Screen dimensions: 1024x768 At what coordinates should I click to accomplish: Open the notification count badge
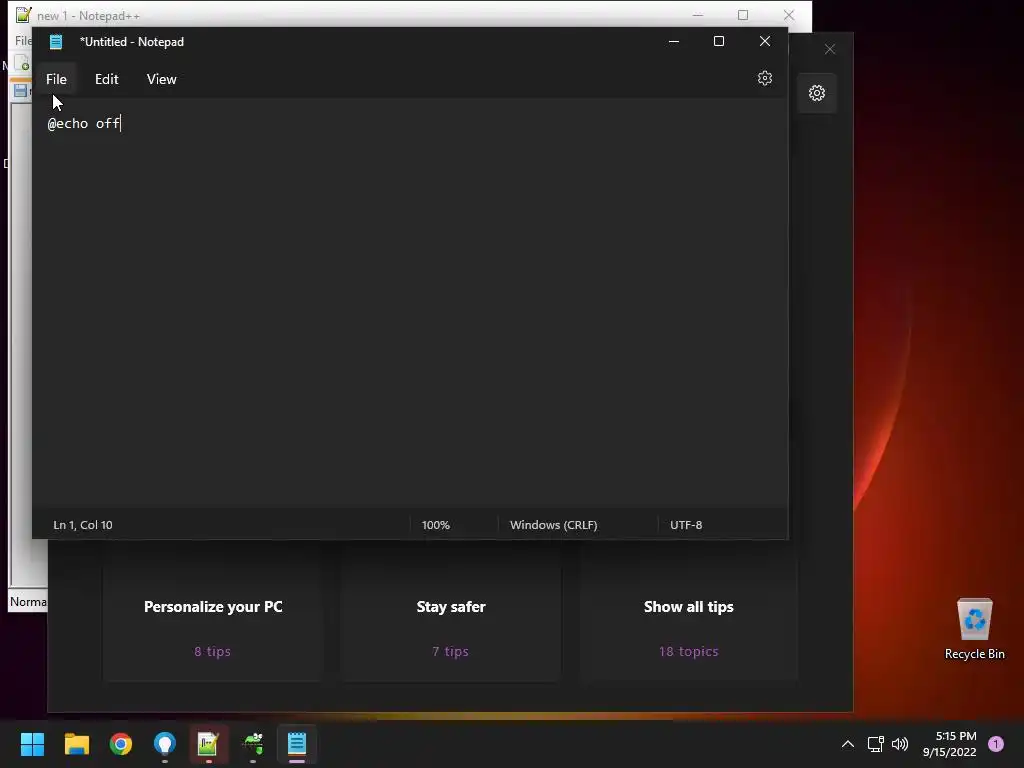996,744
